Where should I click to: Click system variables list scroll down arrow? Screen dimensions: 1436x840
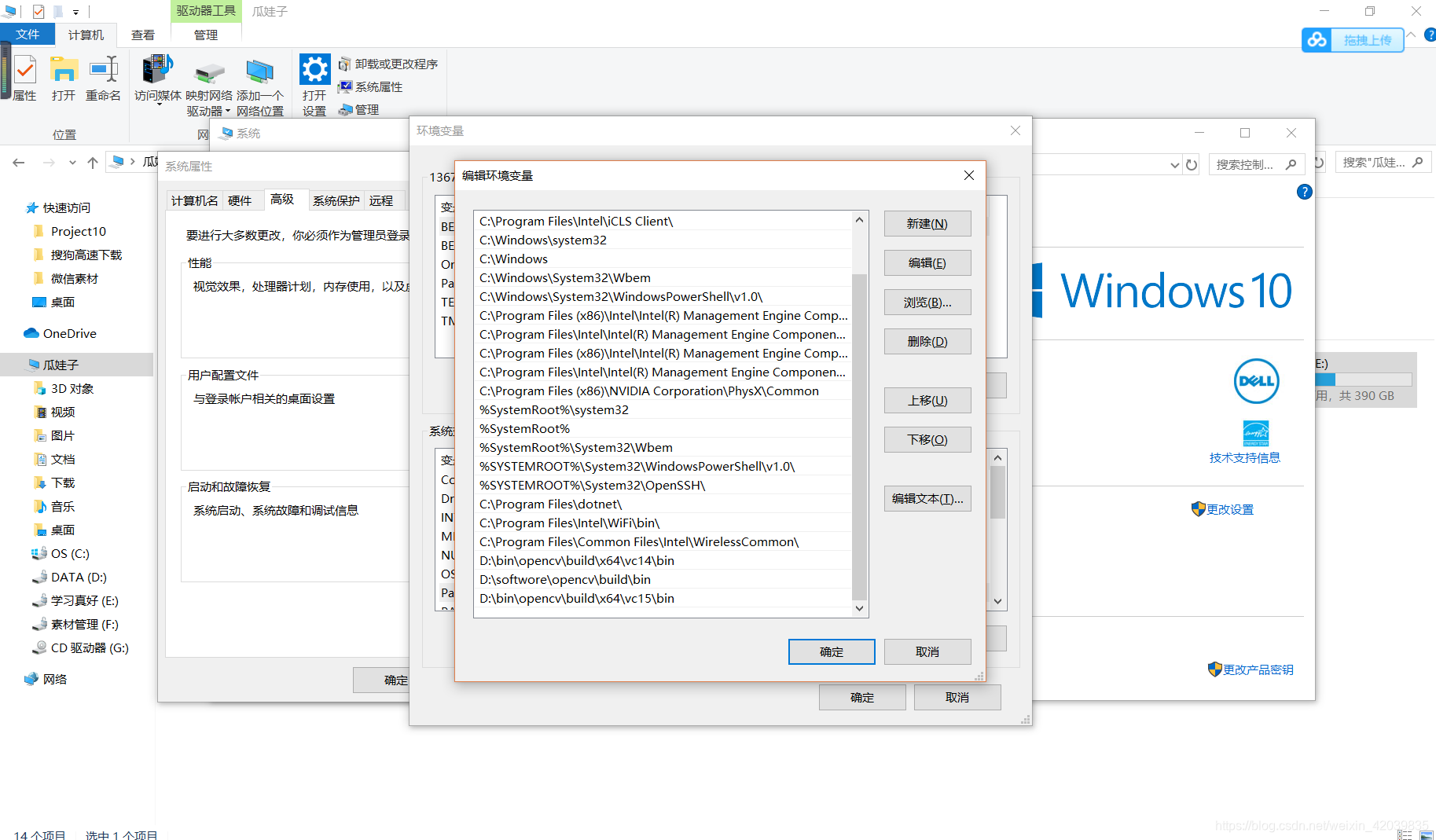pos(998,601)
